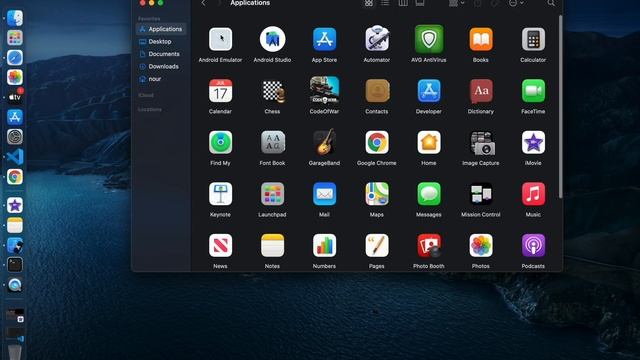Click the Finder window vertical scrollbar
This screenshot has width=640, height=360.
[x=560, y=107]
